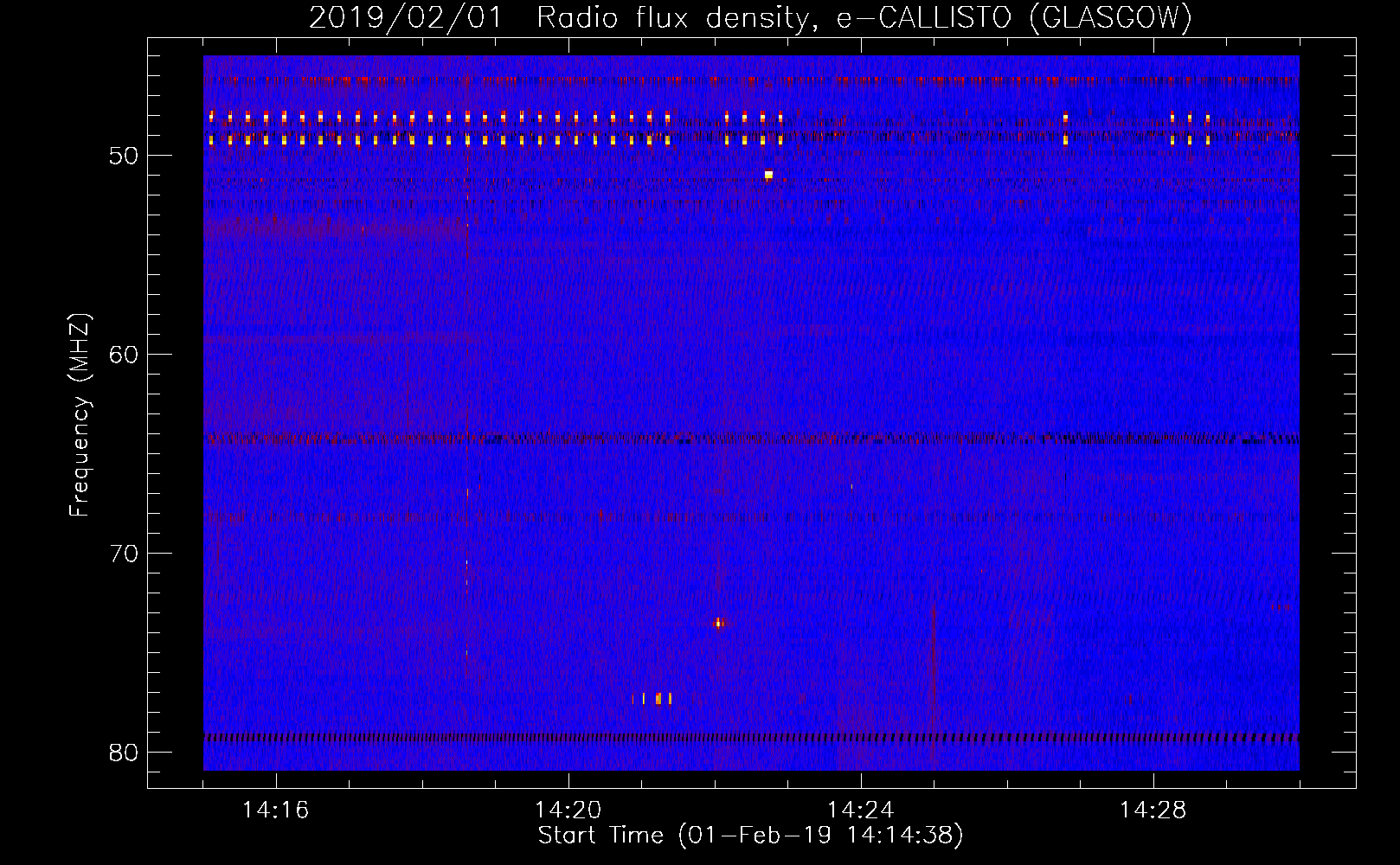The height and width of the screenshot is (865, 1400).
Task: Click the 14:16 time tick label
Action: [276, 811]
